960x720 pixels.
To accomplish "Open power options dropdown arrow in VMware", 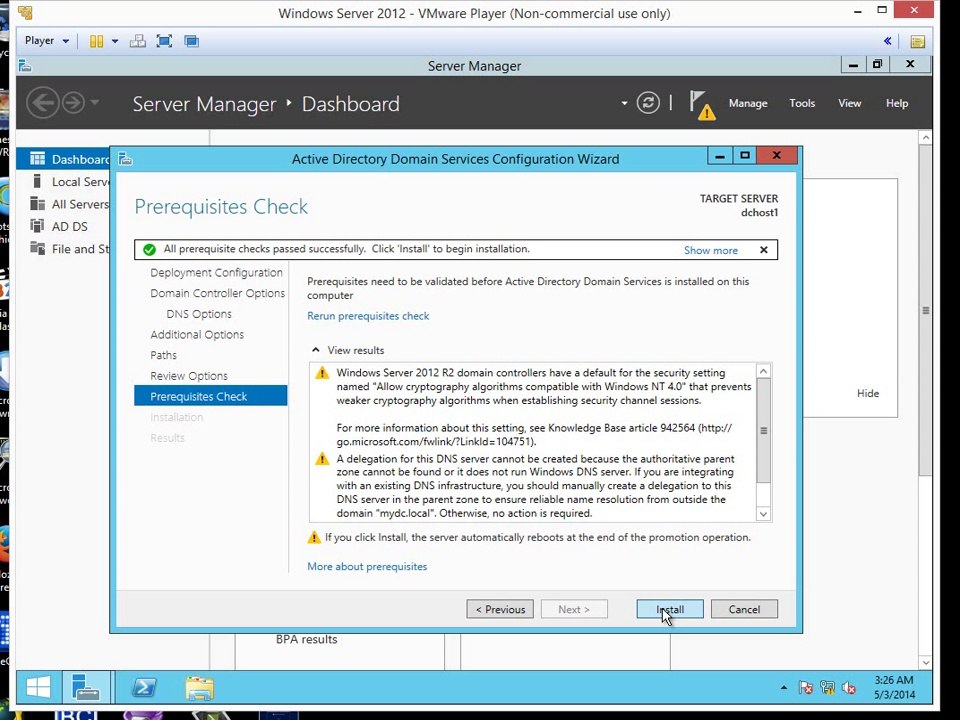I will (114, 41).
